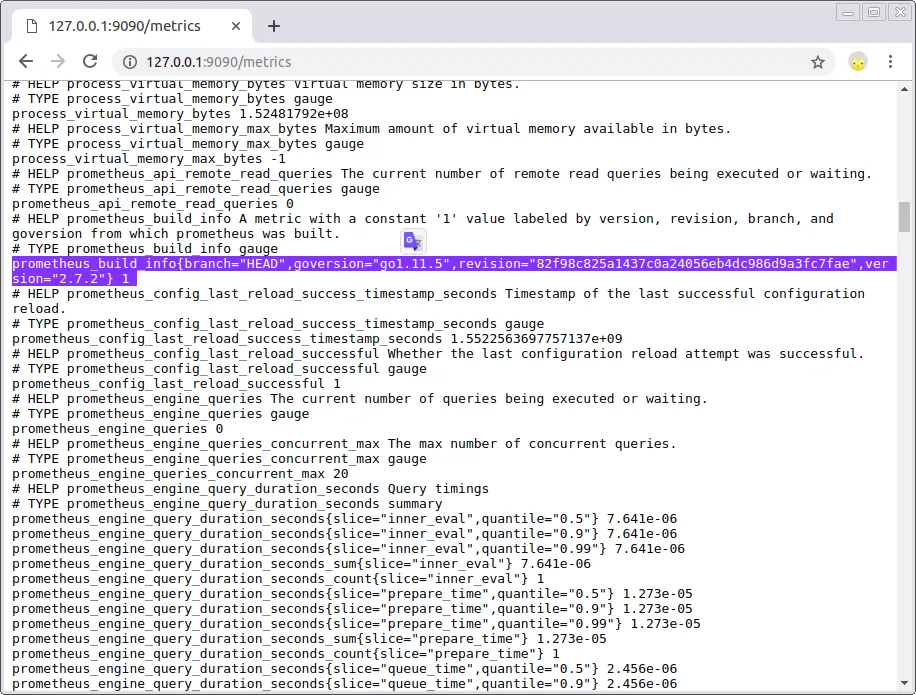
Task: Click 'prometheus_engine_queries 0' line
Action: (117, 429)
